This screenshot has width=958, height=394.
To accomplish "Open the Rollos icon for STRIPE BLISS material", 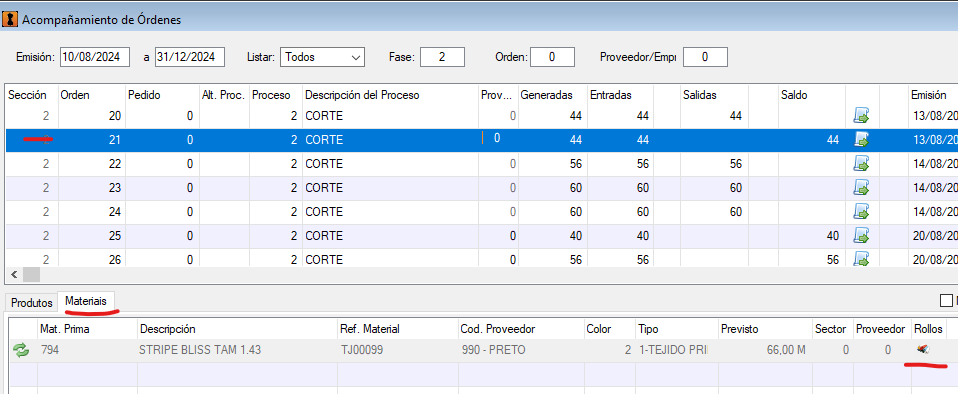I will pyautogui.click(x=923, y=350).
